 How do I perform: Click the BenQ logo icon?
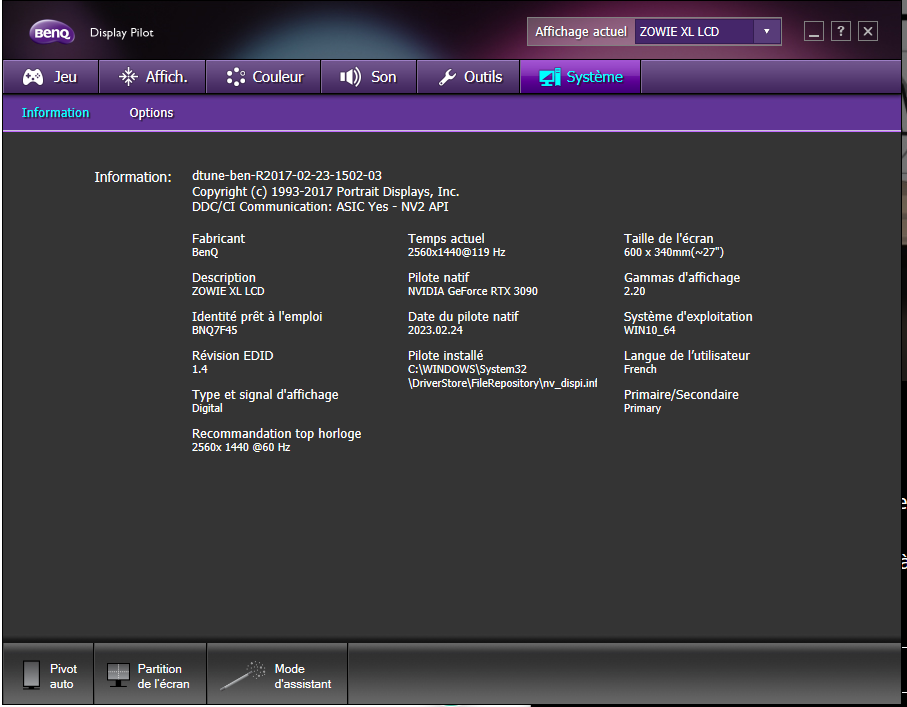tap(52, 32)
